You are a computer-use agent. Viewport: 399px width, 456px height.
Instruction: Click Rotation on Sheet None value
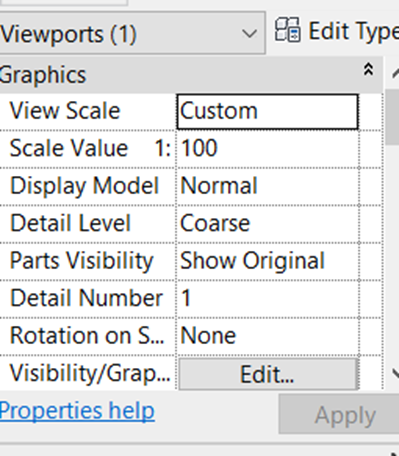pyautogui.click(x=268, y=335)
